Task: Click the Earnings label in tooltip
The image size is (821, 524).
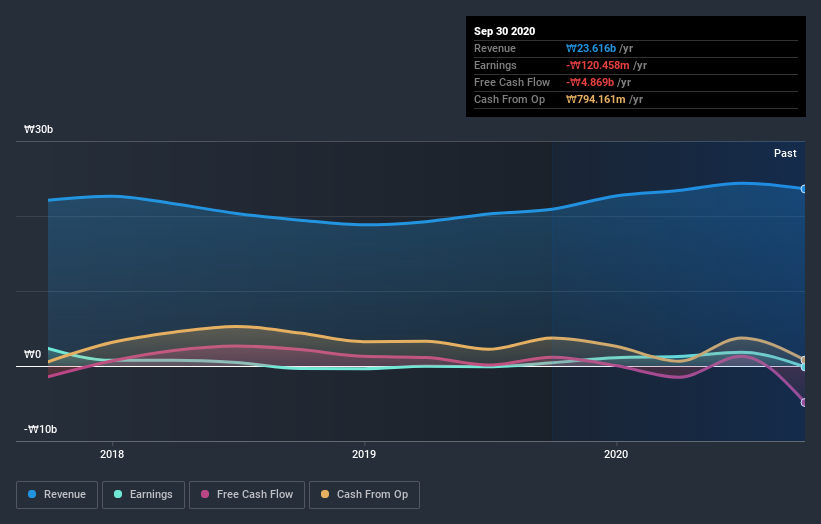Action: click(x=495, y=65)
